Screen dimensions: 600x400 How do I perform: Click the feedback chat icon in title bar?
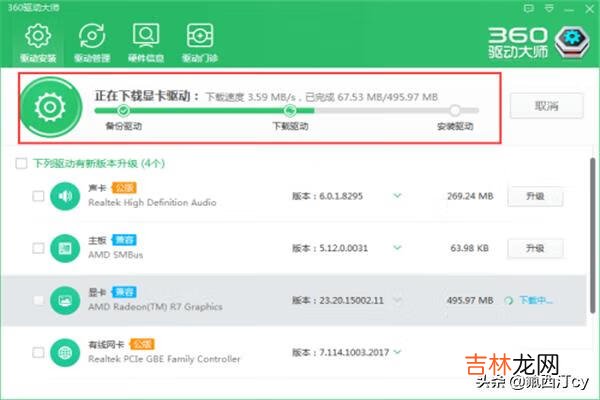tap(529, 8)
